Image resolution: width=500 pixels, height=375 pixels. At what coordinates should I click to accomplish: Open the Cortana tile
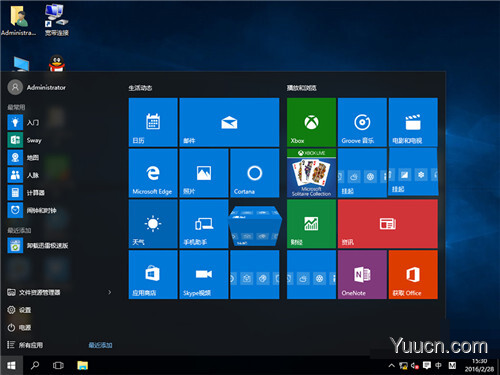point(255,173)
